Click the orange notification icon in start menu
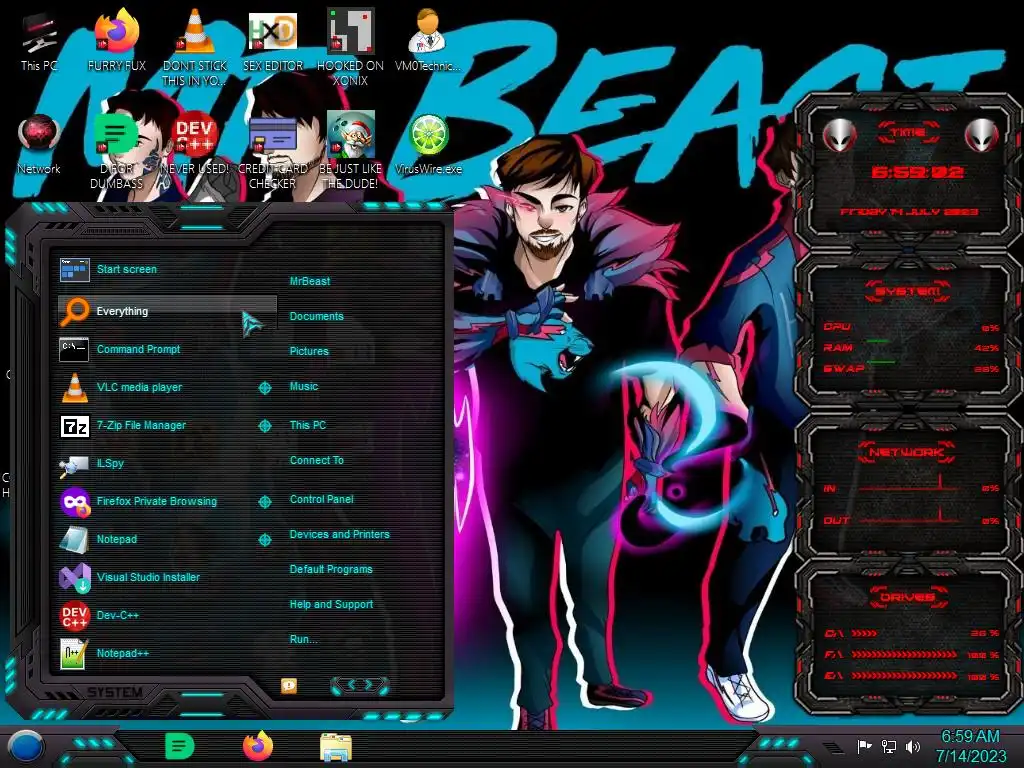The image size is (1024, 768). [289, 685]
